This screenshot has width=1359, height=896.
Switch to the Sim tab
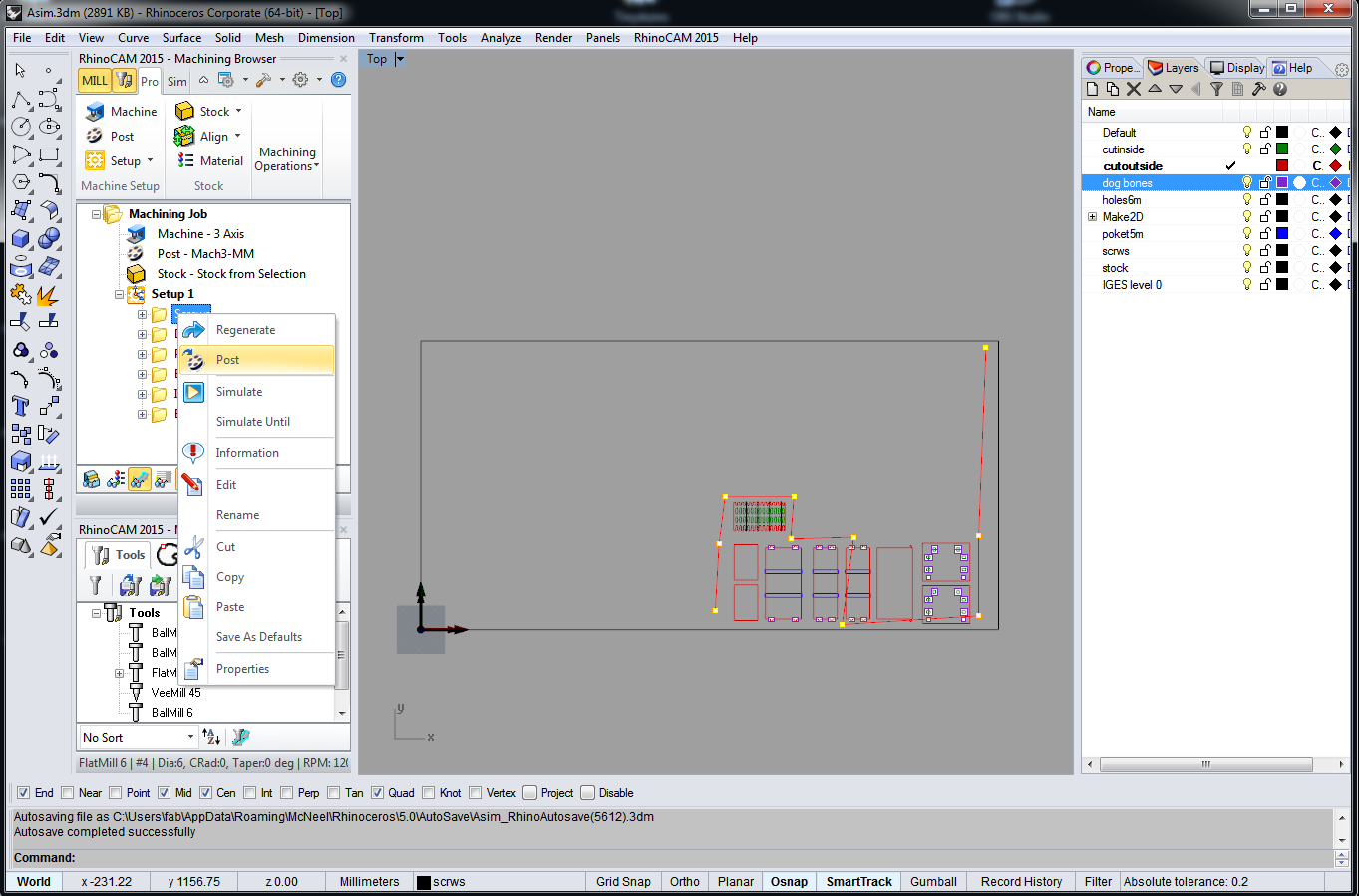(177, 81)
